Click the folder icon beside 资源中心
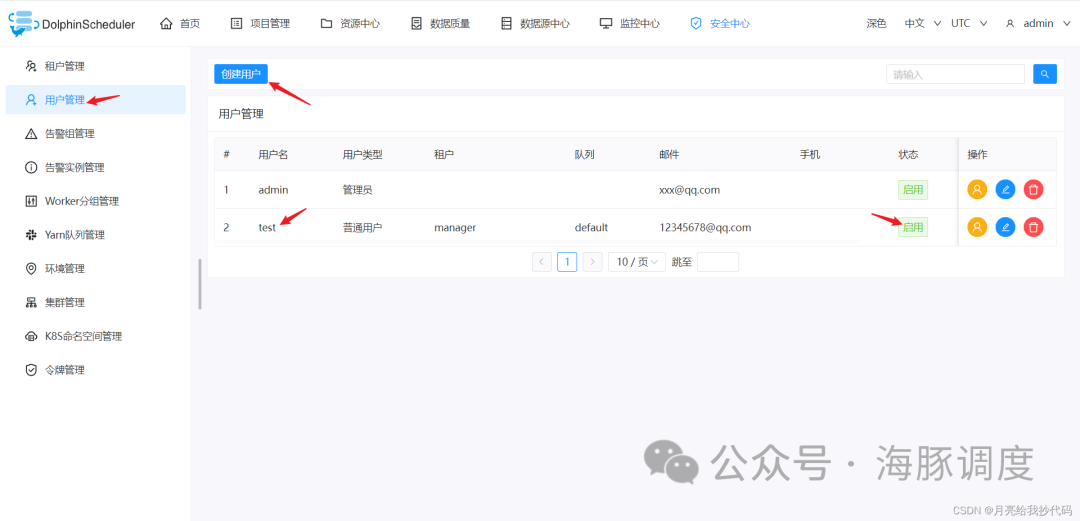Screen dimensions: 1080x521 [x=326, y=23]
